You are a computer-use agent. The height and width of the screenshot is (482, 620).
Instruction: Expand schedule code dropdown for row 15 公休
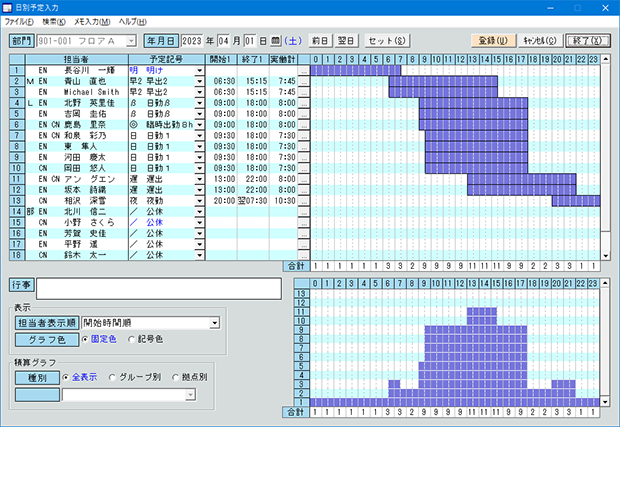[200, 223]
